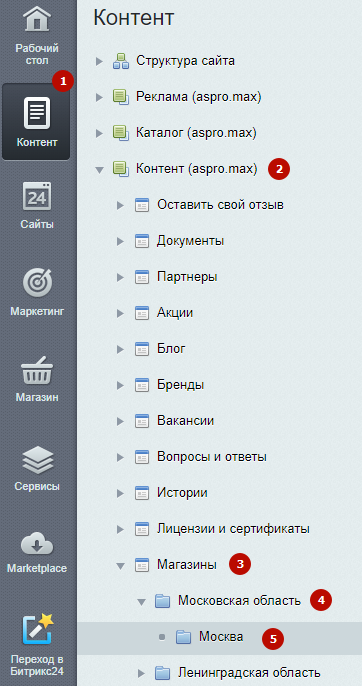Collapse the Контент (aspro.max) node

(x=100, y=170)
